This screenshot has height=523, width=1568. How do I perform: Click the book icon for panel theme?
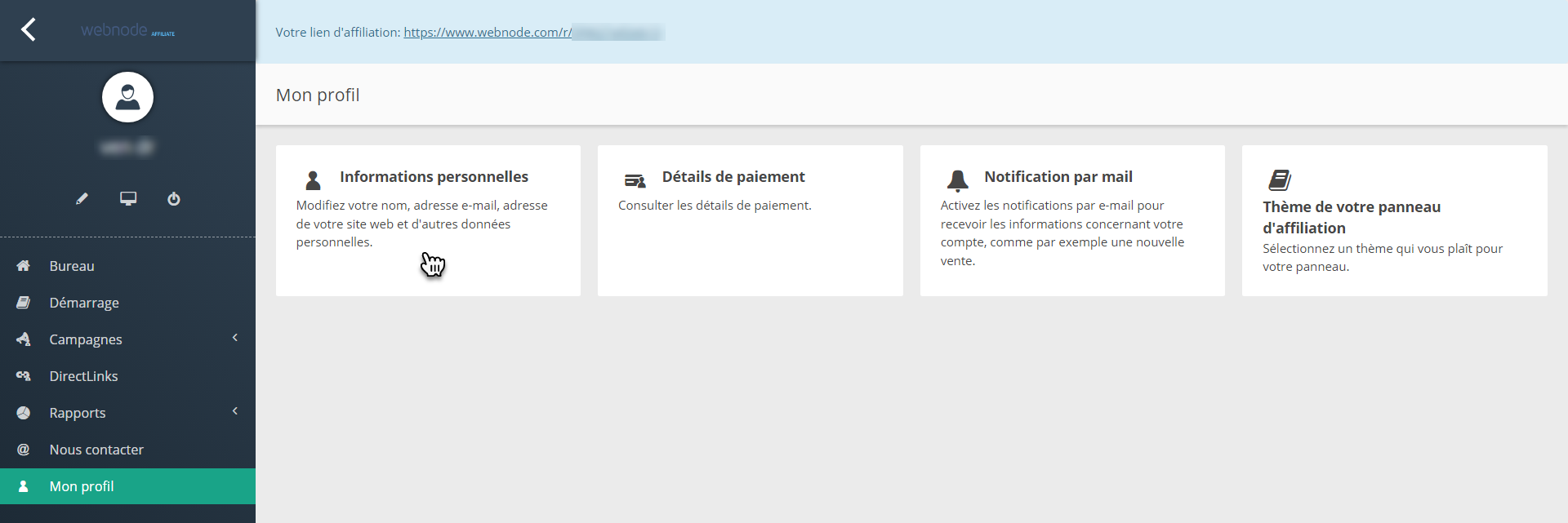tap(1279, 180)
